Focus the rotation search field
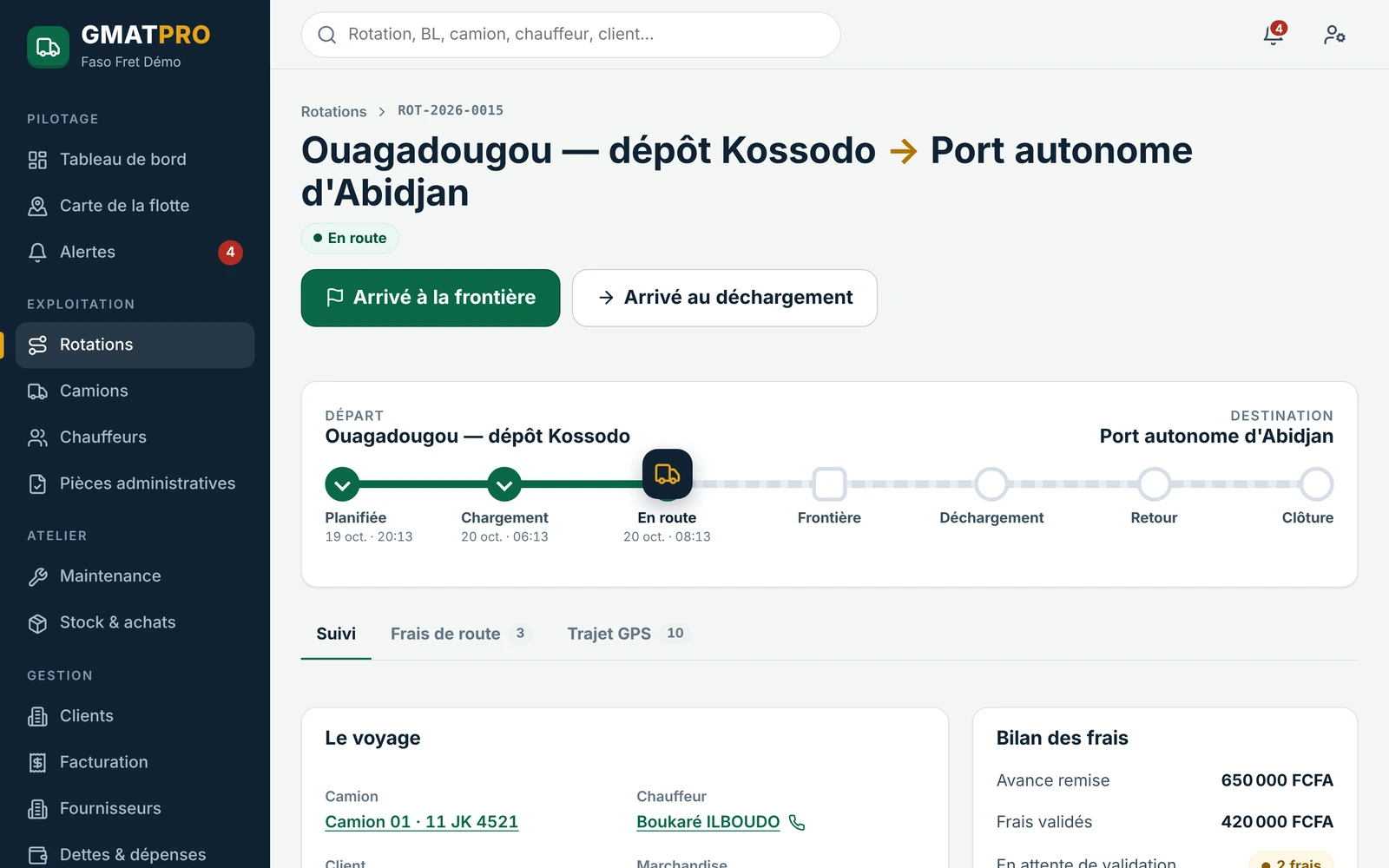 [570, 35]
